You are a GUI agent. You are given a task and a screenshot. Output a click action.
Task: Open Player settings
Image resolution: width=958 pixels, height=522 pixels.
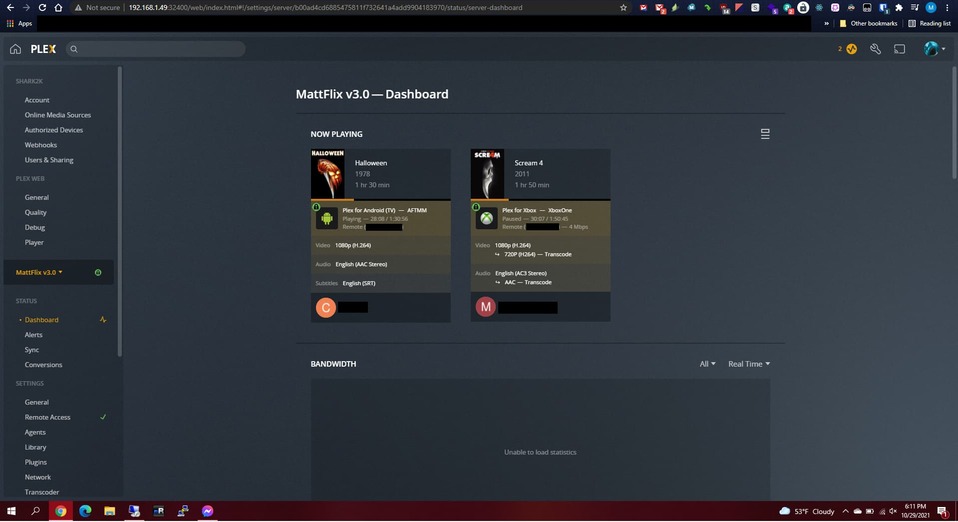pos(34,242)
